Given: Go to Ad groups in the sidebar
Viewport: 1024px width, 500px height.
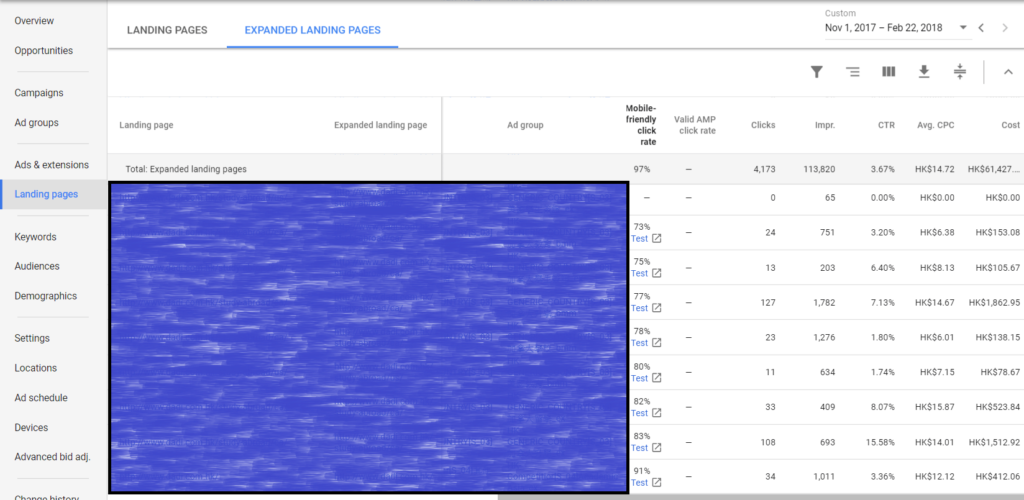Looking at the screenshot, I should (x=37, y=123).
